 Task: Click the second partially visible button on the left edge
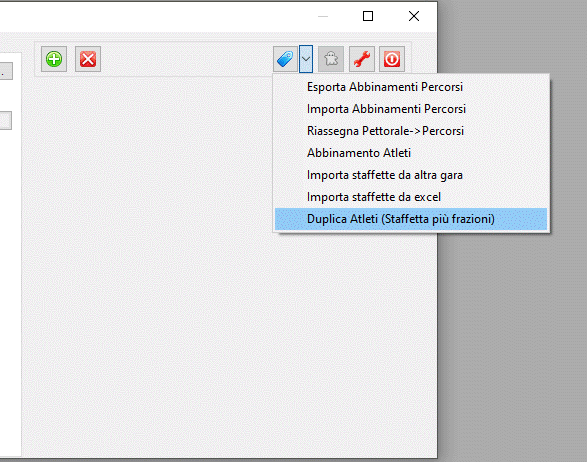[6, 120]
